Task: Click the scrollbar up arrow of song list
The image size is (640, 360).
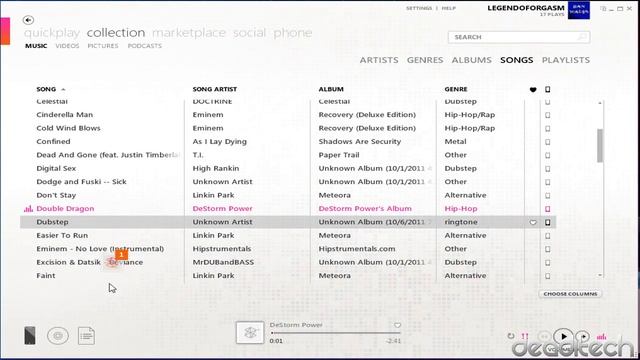Action: pyautogui.click(x=600, y=103)
